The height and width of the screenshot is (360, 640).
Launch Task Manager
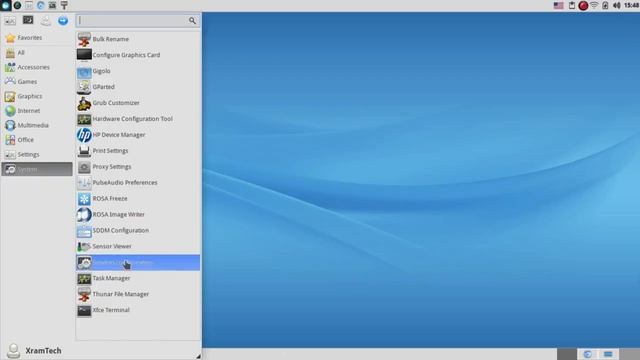click(x=138, y=278)
